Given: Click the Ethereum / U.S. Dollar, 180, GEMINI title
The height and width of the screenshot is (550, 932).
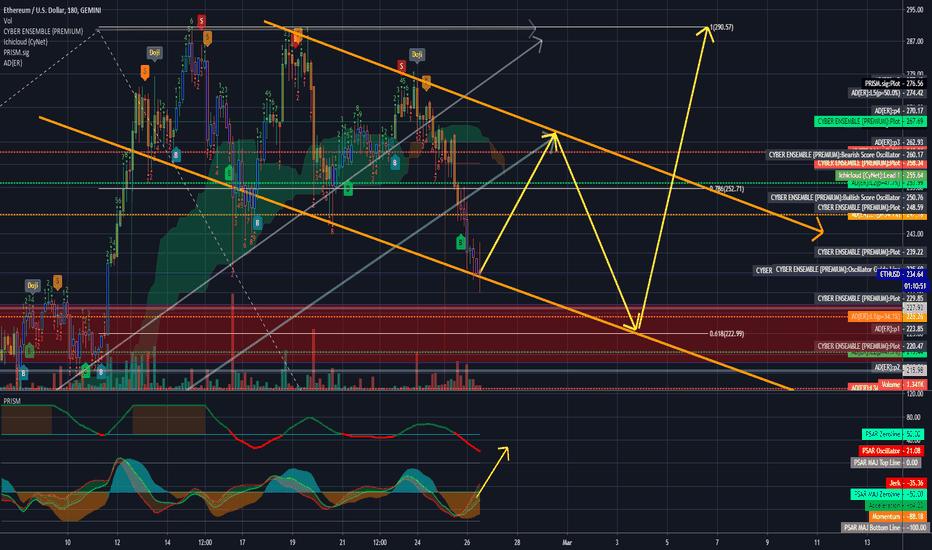Looking at the screenshot, I should (x=52, y=10).
